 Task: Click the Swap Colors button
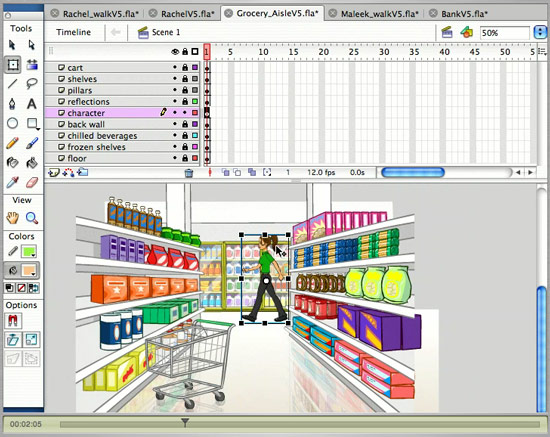tap(34, 288)
